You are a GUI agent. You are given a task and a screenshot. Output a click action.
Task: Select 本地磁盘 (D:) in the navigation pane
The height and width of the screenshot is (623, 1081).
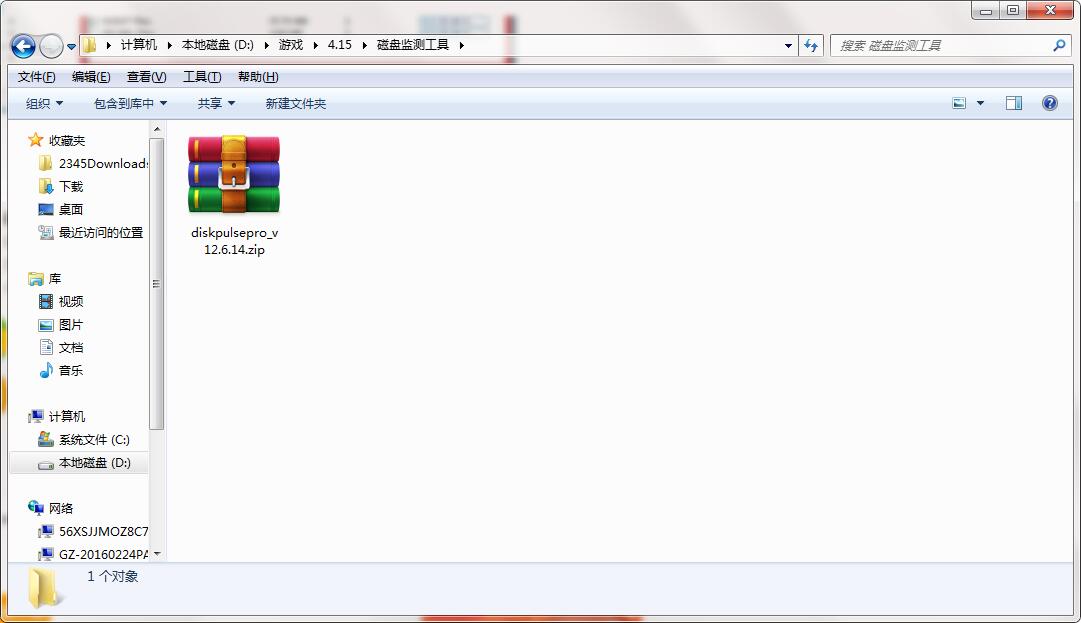pos(95,462)
